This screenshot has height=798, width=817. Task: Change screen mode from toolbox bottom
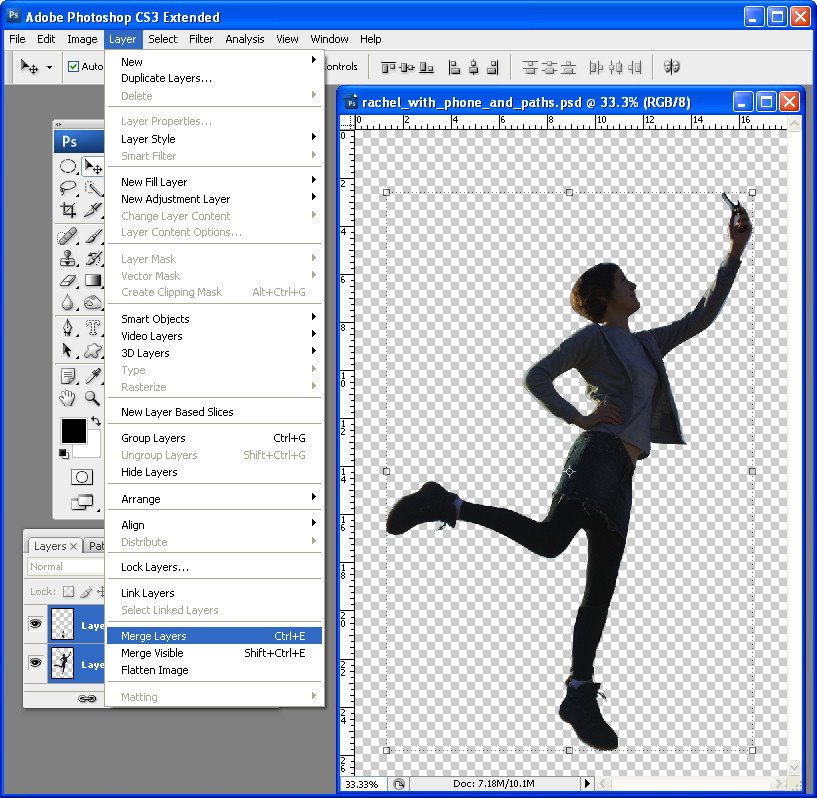[82, 502]
